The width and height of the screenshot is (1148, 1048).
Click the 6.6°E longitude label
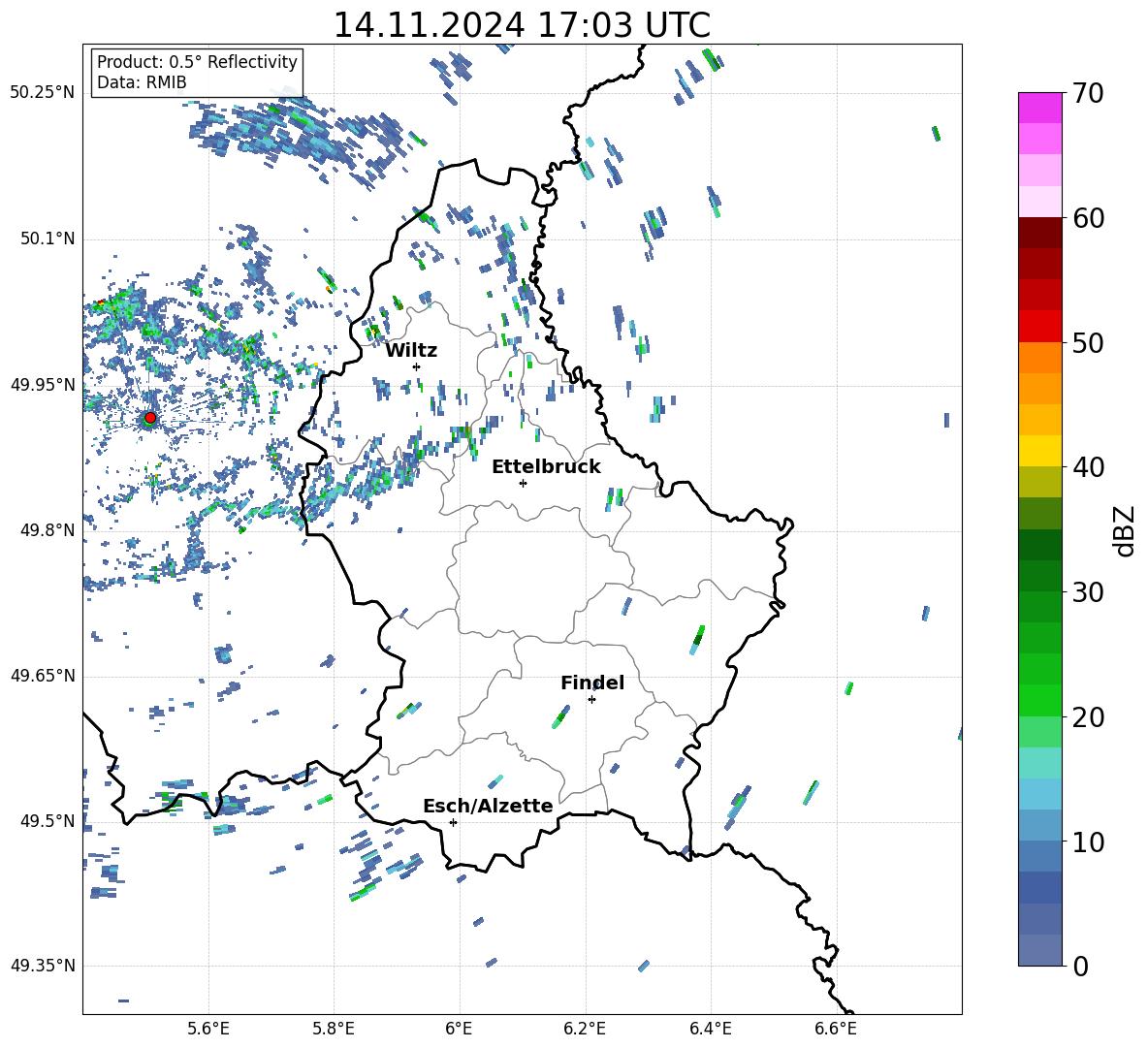(836, 1029)
